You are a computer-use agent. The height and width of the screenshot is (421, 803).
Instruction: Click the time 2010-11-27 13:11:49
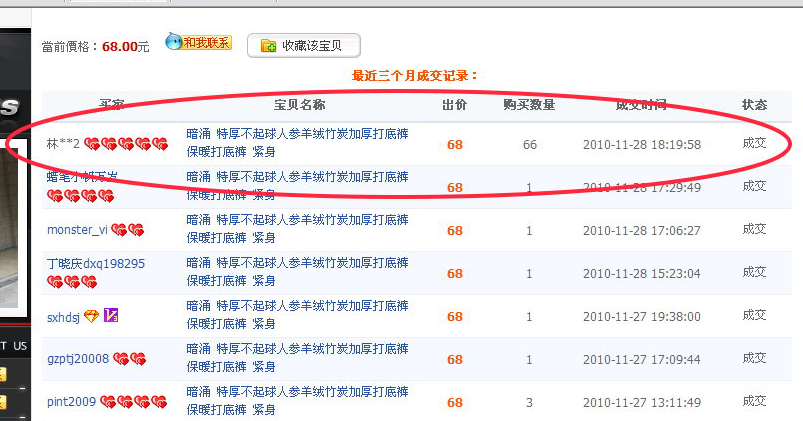point(642,403)
